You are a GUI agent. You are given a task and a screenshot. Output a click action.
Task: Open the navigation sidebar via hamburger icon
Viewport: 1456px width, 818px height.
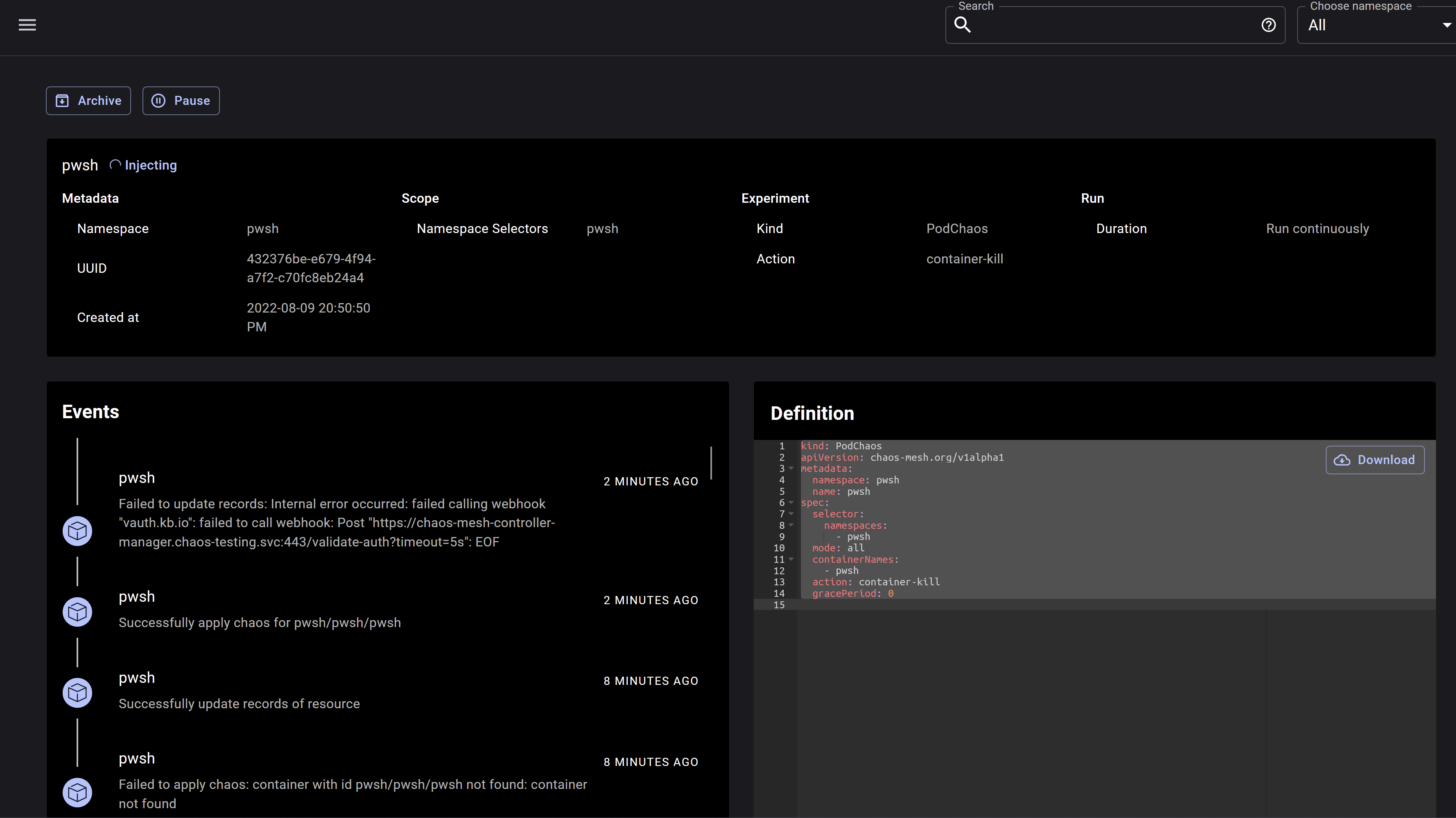coord(27,24)
